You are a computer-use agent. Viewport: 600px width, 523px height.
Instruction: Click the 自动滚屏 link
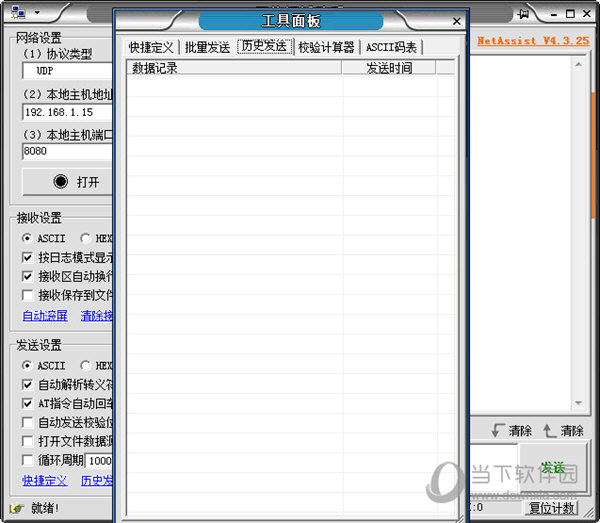tap(45, 316)
